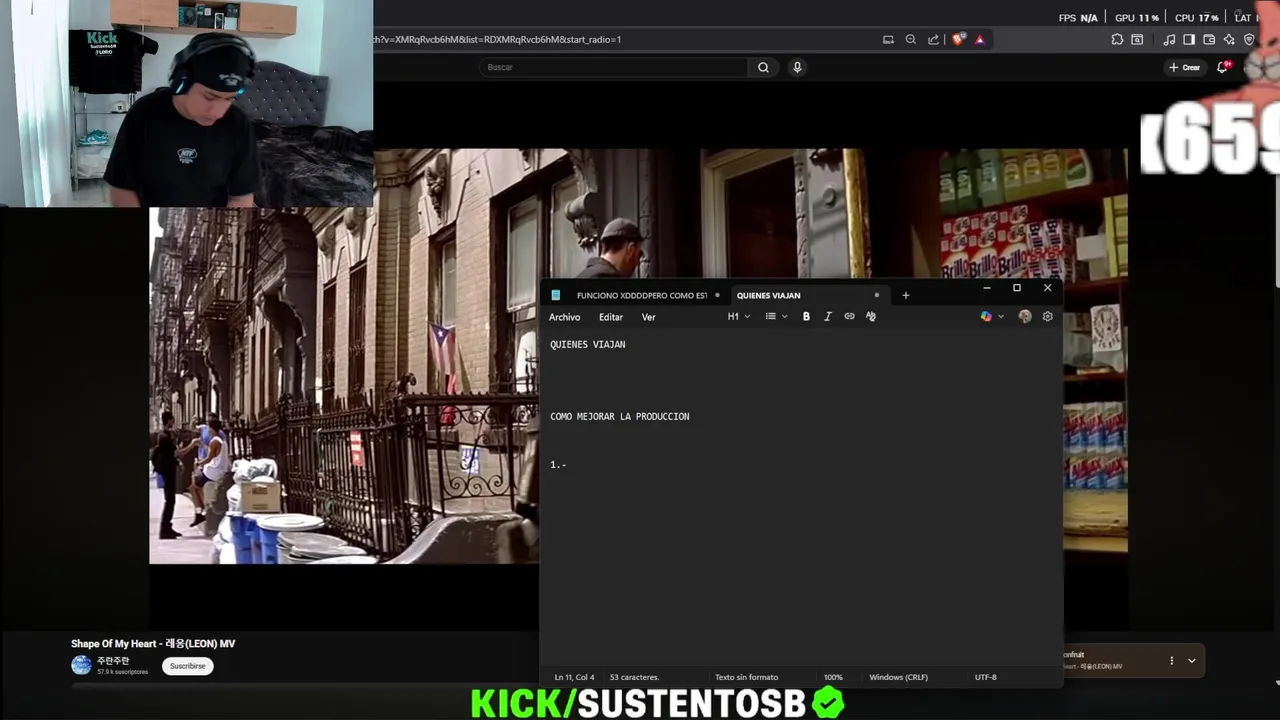Open zoom level 100% in status bar
The height and width of the screenshot is (720, 1280).
[833, 677]
